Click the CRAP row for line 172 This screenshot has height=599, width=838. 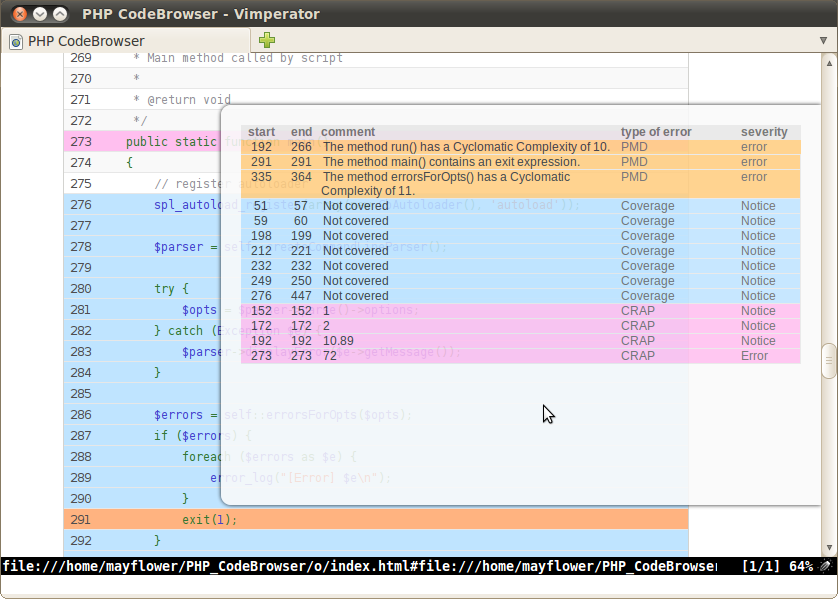coord(521,325)
